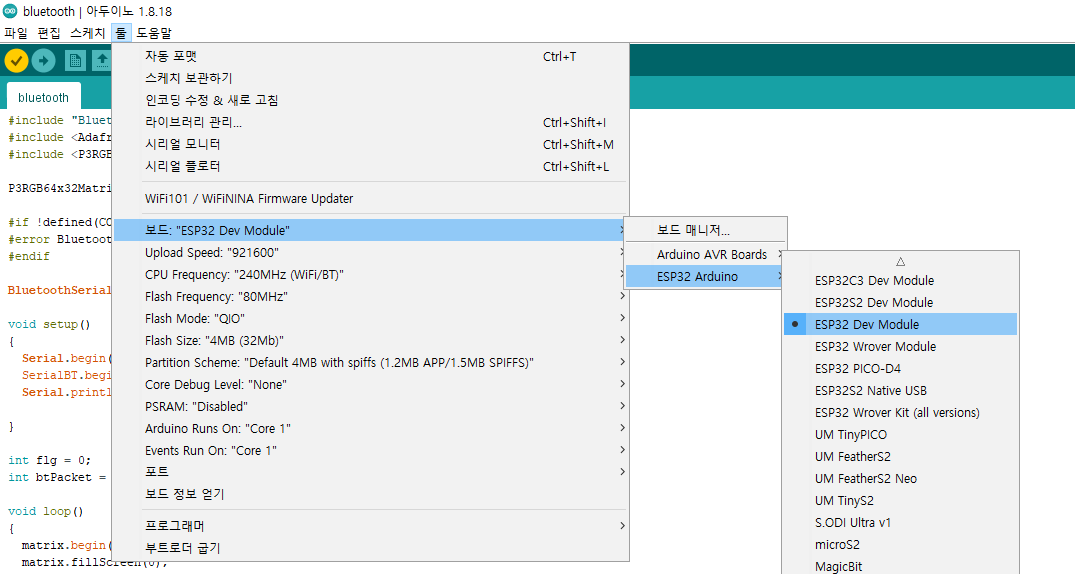This screenshot has width=1075, height=574.
Task: Select UM FeatherS2 Neo board
Action: tap(900, 478)
